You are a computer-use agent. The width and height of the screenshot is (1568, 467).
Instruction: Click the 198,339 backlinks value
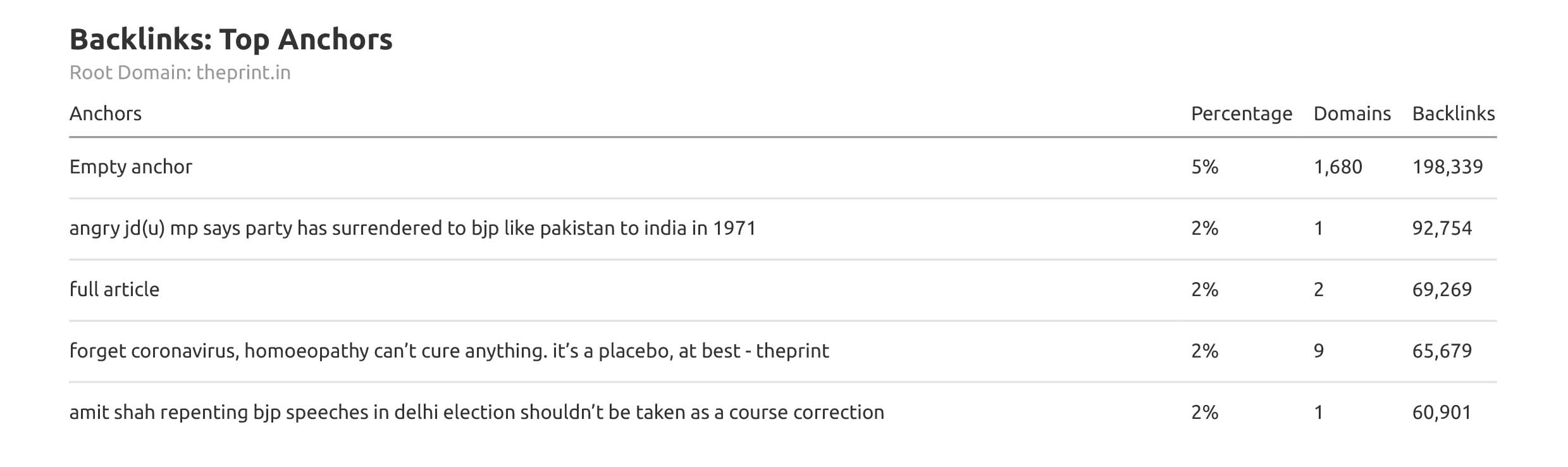coord(1447,167)
